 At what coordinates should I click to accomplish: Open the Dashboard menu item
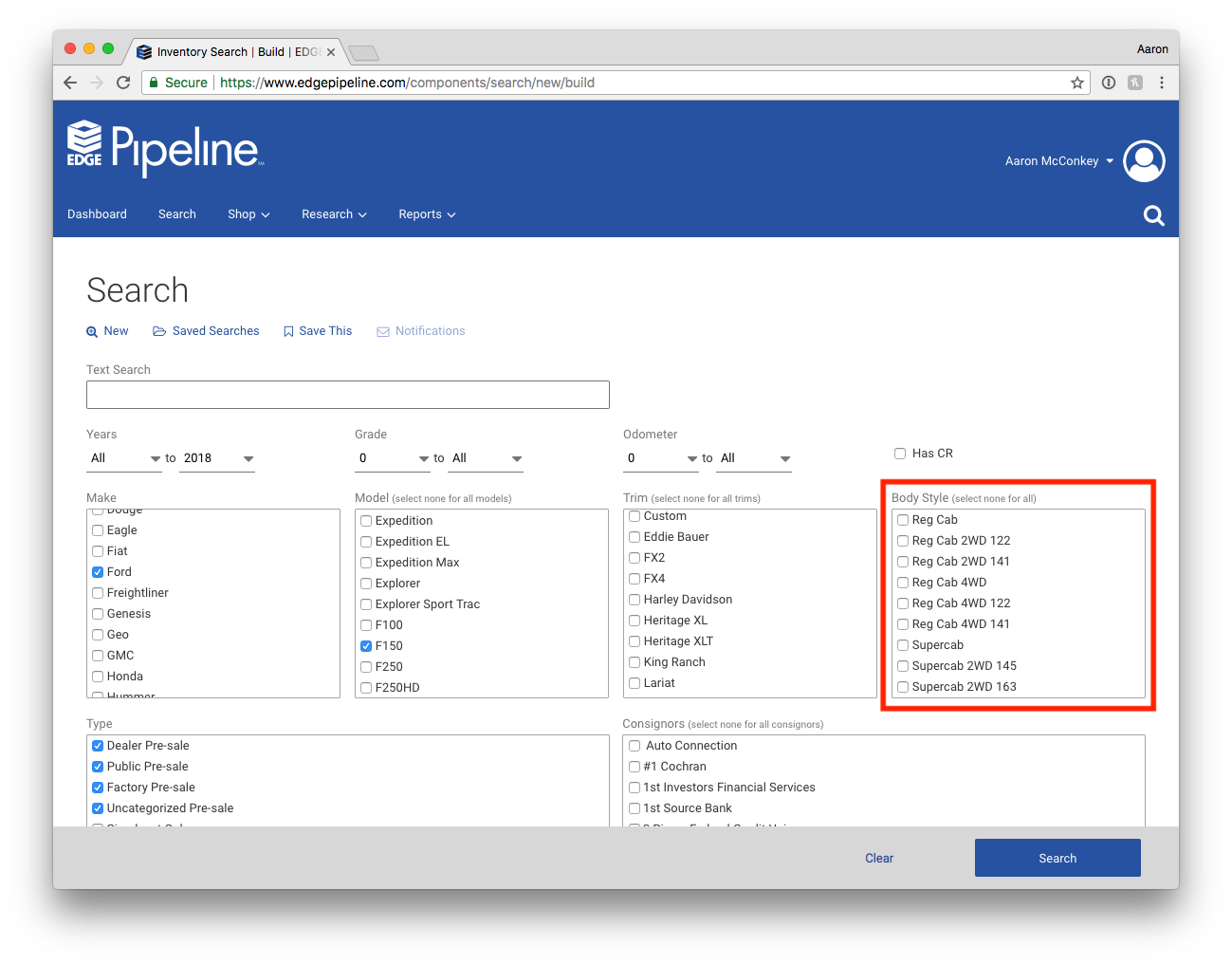click(97, 214)
